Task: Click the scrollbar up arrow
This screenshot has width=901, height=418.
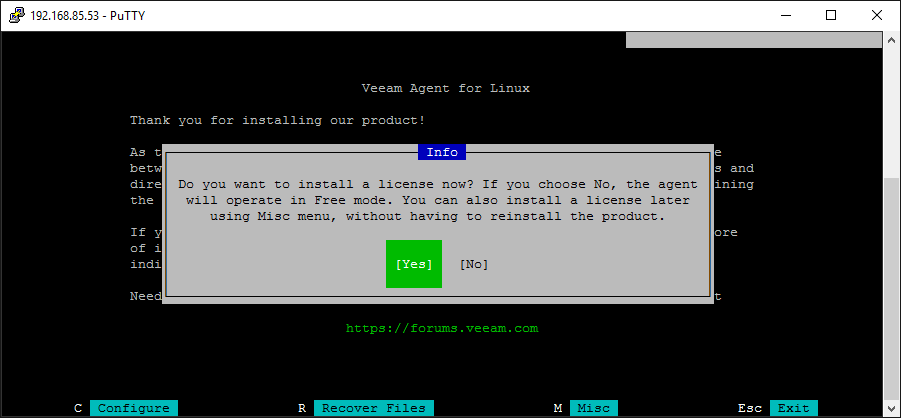Action: coord(891,40)
